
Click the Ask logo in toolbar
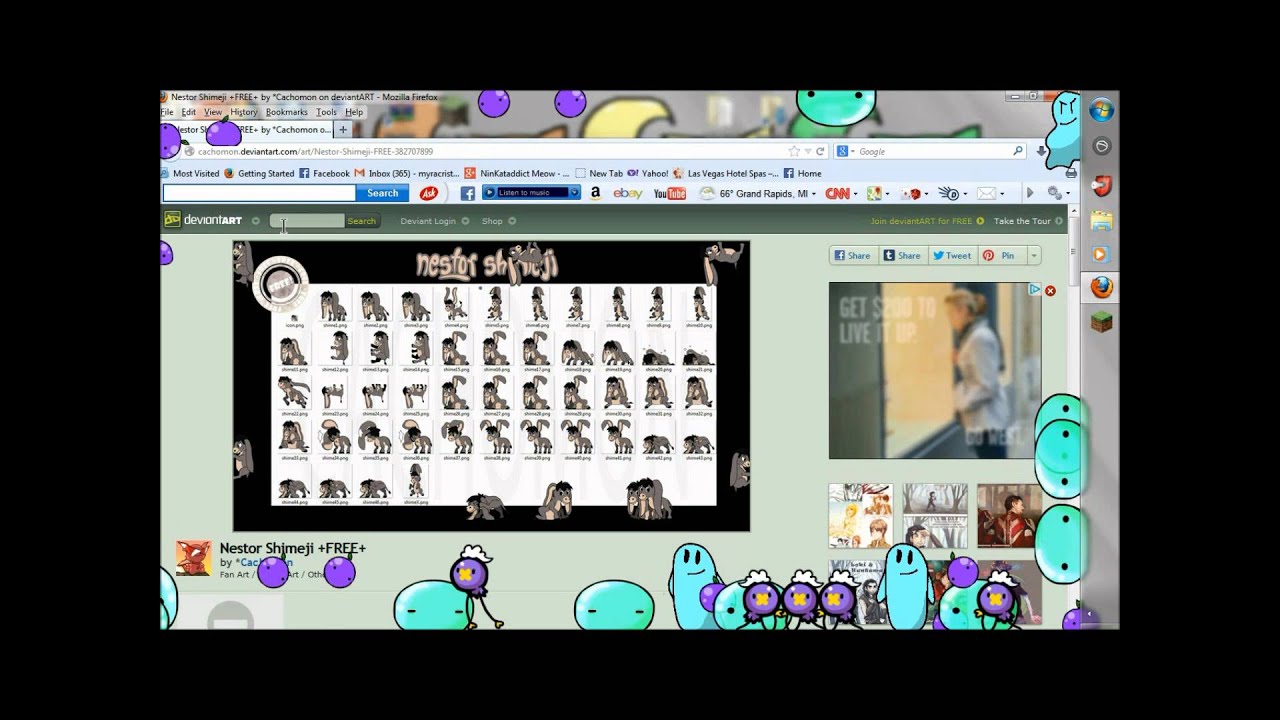(428, 193)
